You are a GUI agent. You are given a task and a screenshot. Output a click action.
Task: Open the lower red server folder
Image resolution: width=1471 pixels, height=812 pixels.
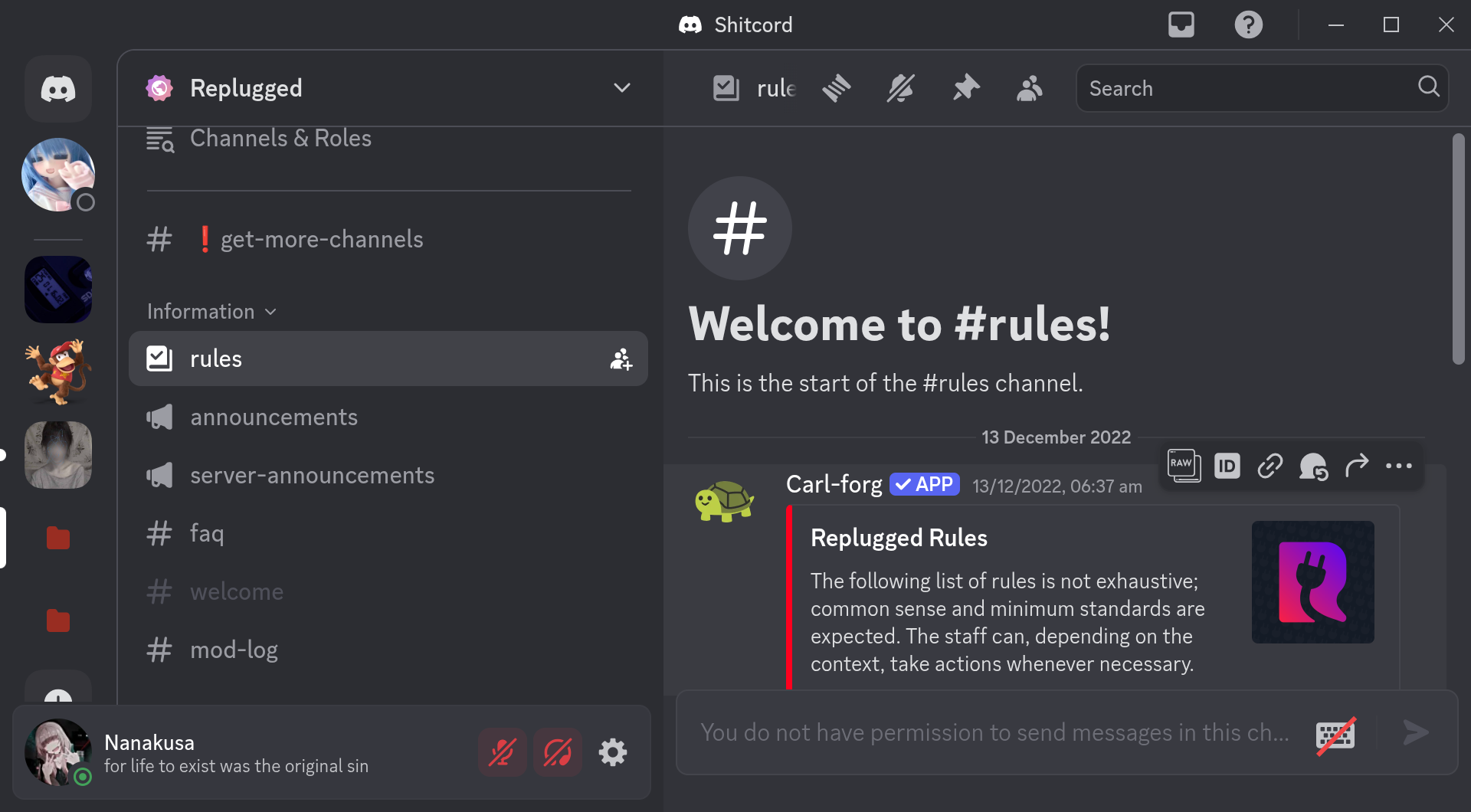[58, 620]
